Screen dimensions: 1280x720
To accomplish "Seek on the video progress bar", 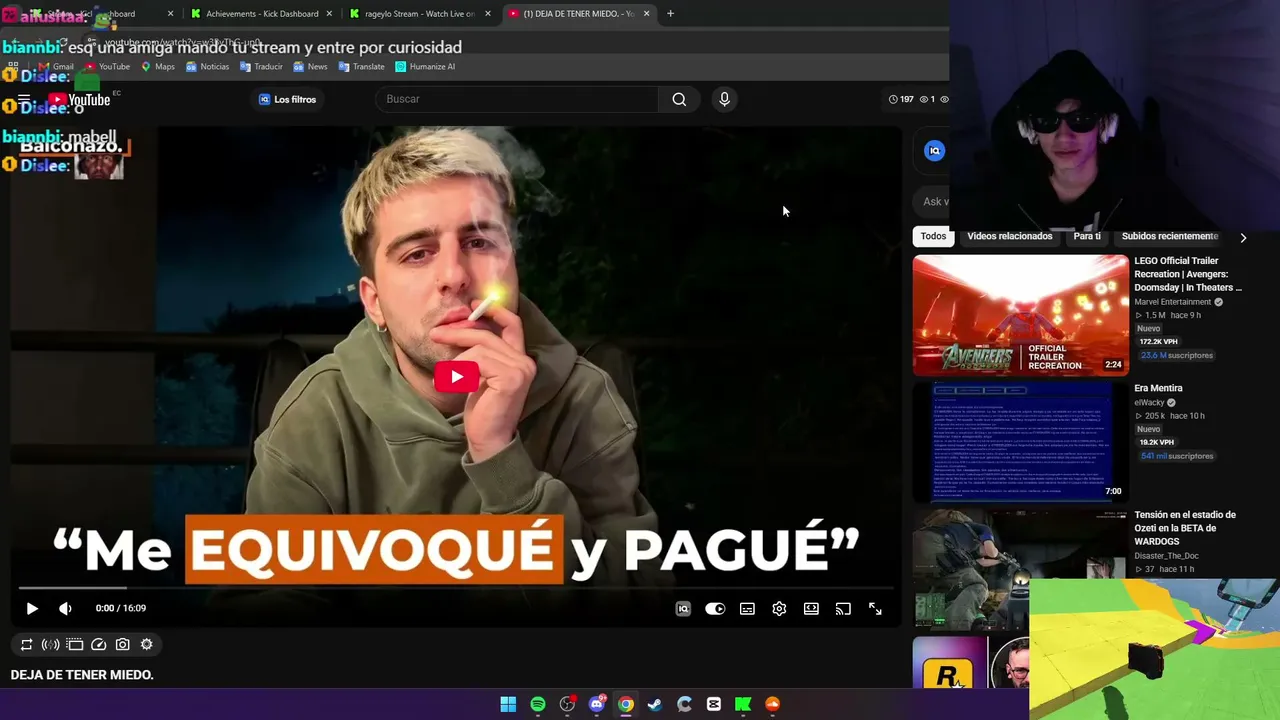I will coord(456,588).
